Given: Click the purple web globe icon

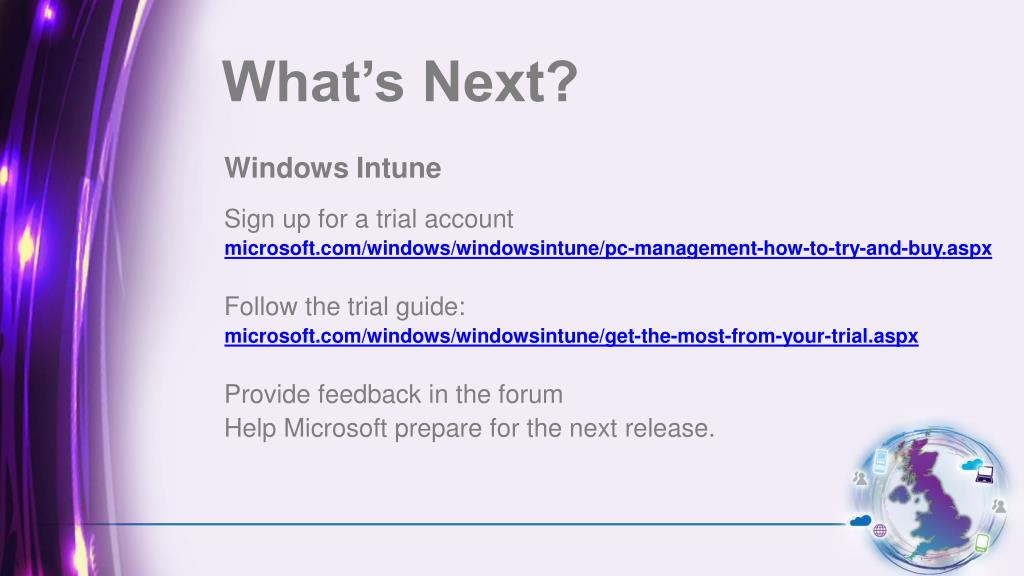Looking at the screenshot, I should pos(880,530).
